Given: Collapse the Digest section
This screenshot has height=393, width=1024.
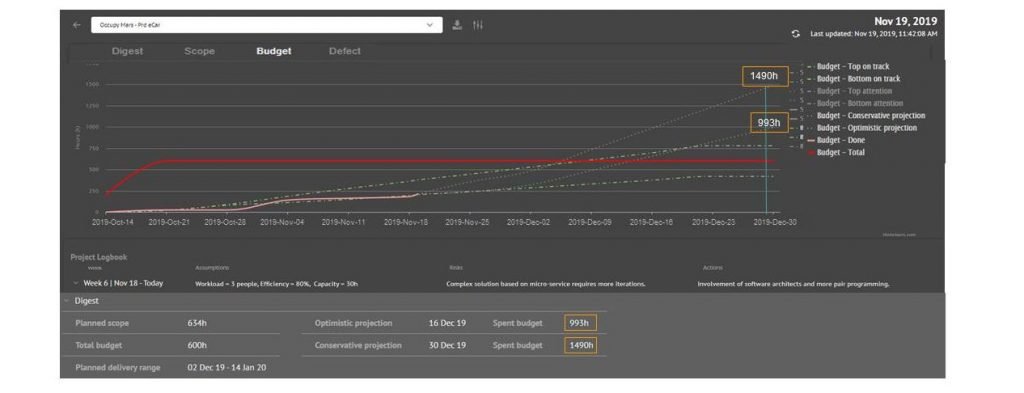Looking at the screenshot, I should [66, 301].
